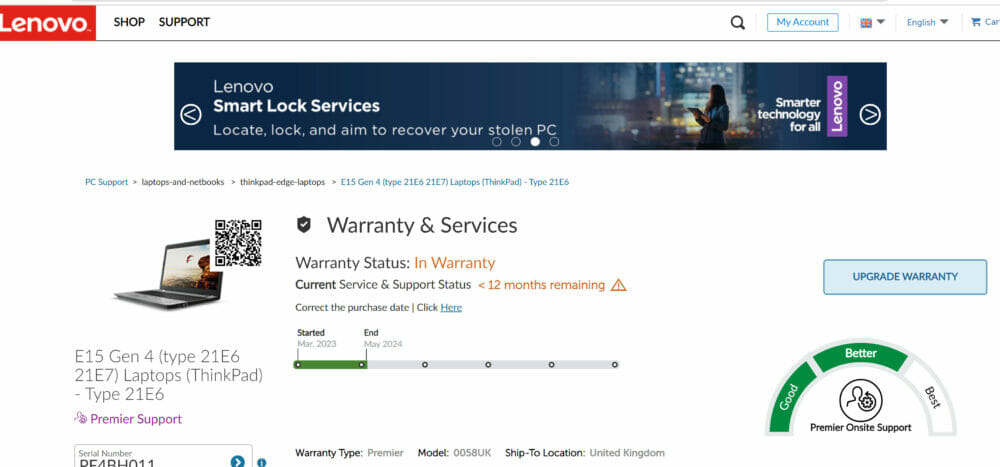Go to next banner slide arrow
The image size is (1000, 467).
click(870, 115)
